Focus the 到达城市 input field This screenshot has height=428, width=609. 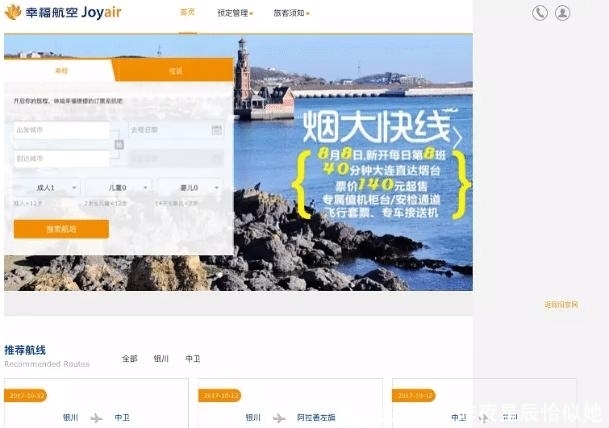click(x=62, y=158)
